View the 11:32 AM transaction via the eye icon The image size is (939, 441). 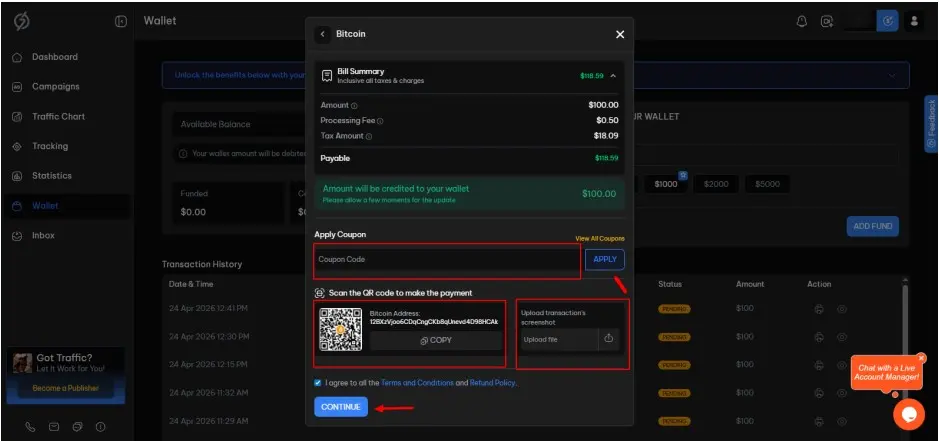pos(841,393)
